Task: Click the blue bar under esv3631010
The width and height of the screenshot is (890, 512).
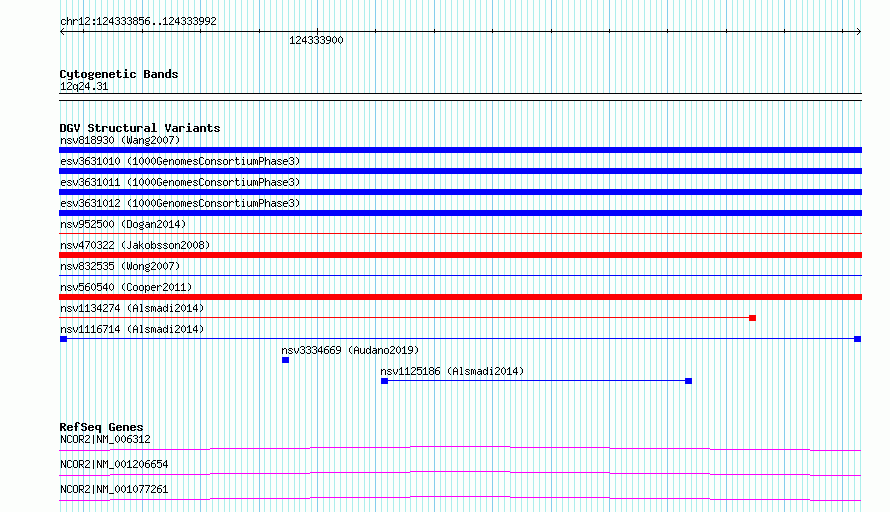Action: (460, 171)
